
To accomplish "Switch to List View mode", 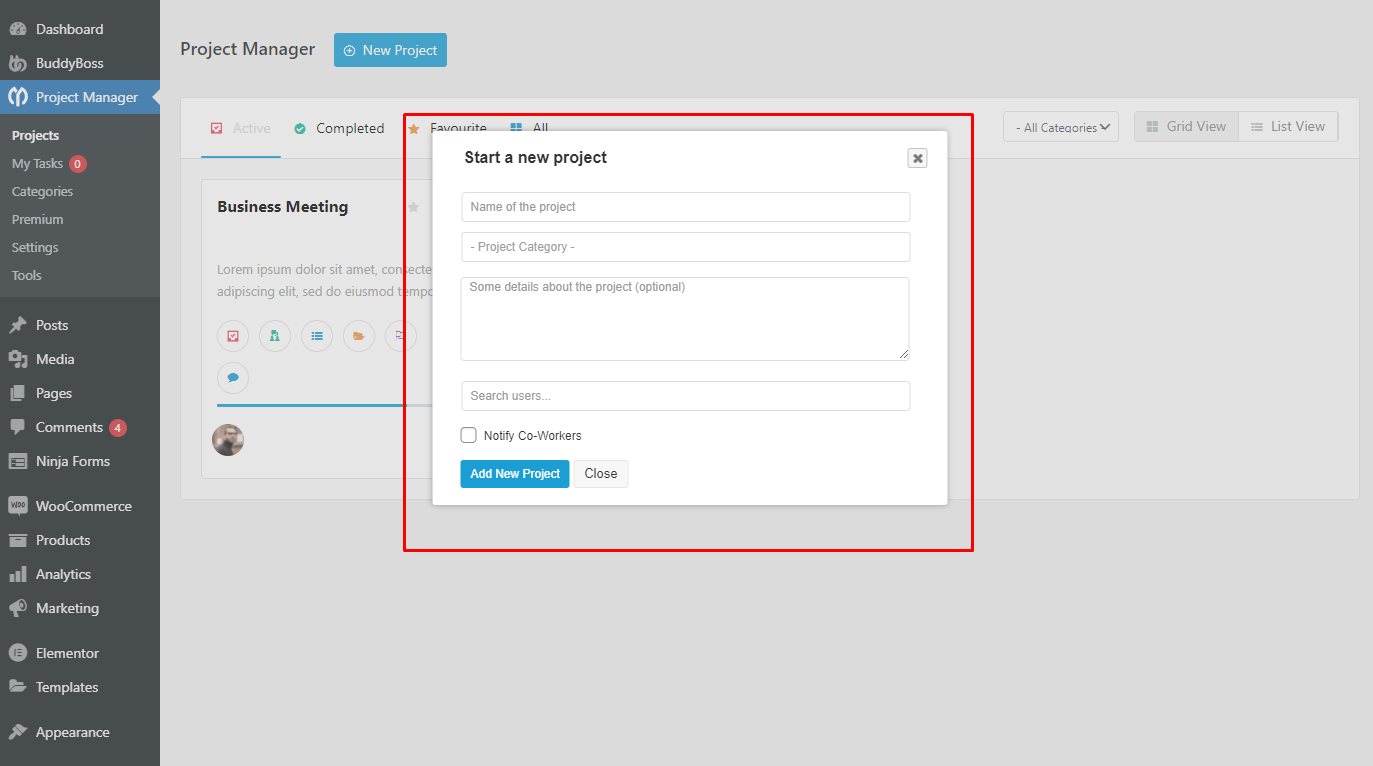I will tap(1288, 126).
